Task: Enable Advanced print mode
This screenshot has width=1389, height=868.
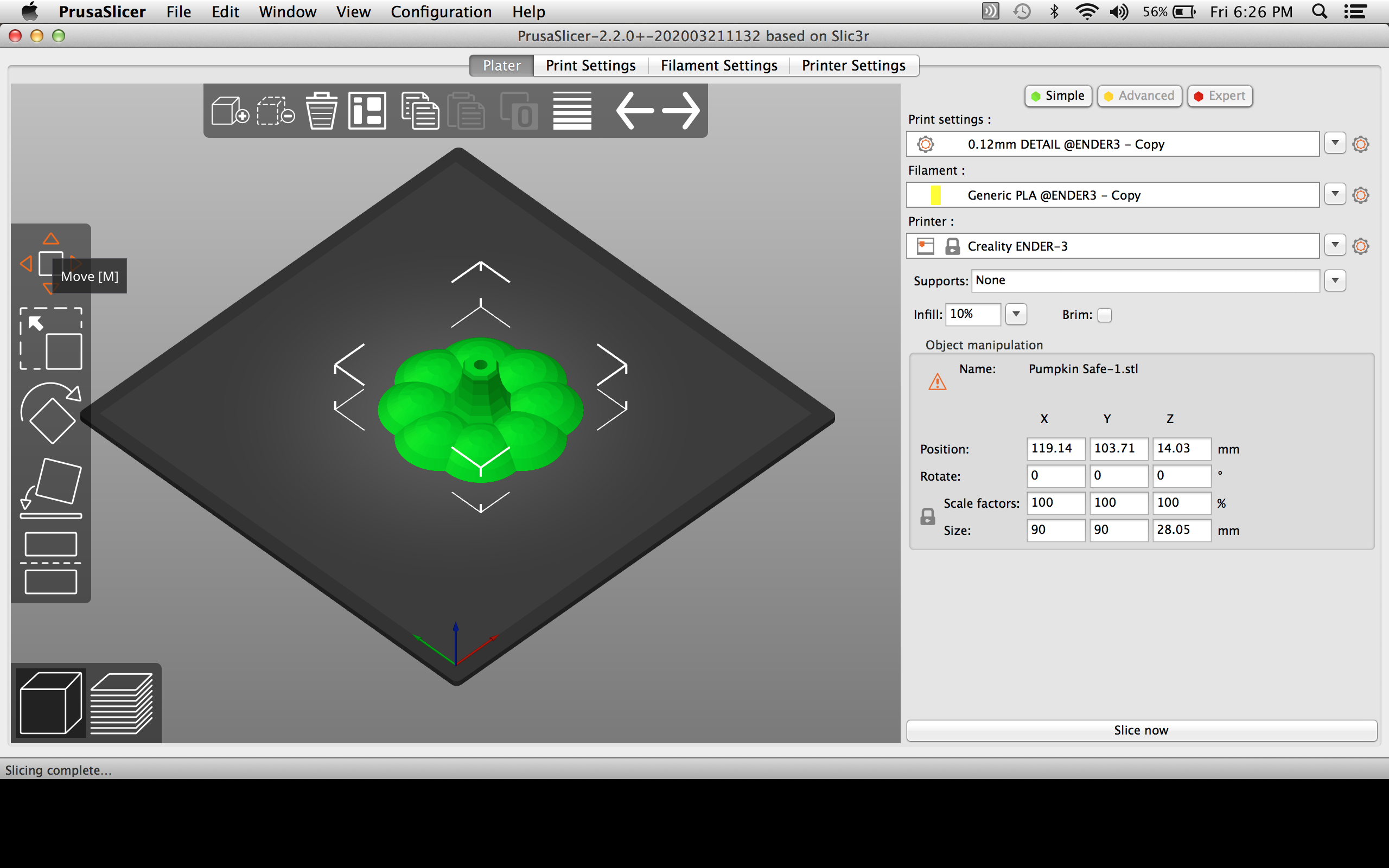Action: tap(1140, 95)
